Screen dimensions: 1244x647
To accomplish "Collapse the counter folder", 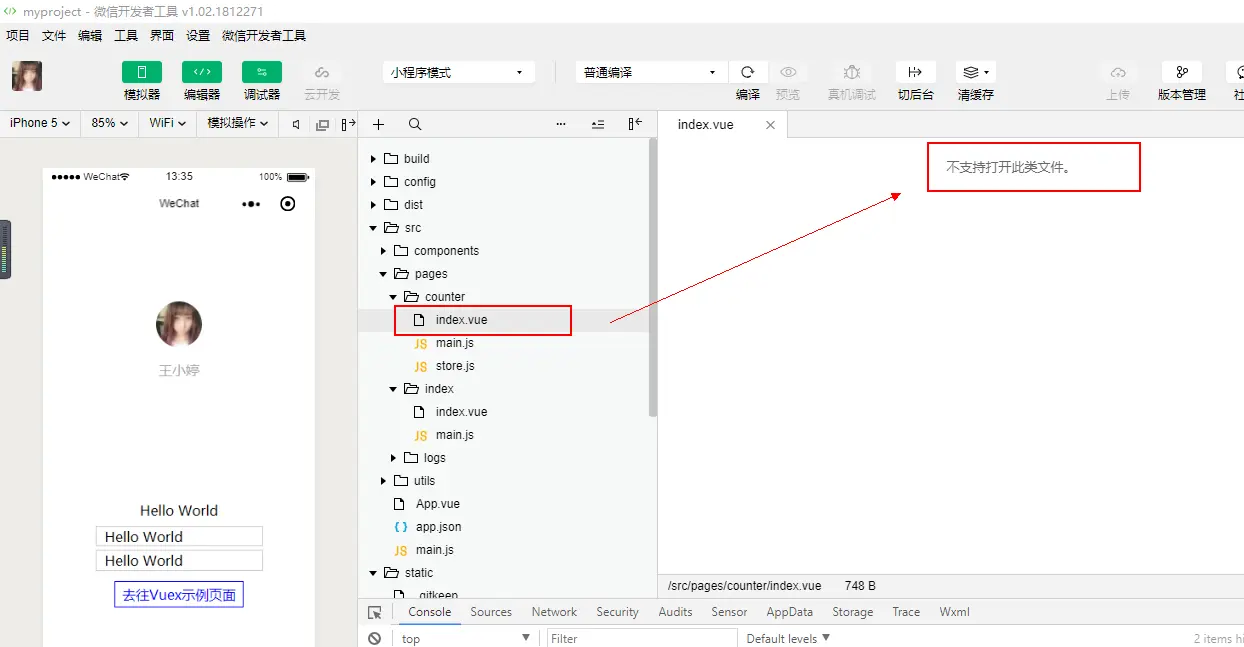I will tap(394, 297).
